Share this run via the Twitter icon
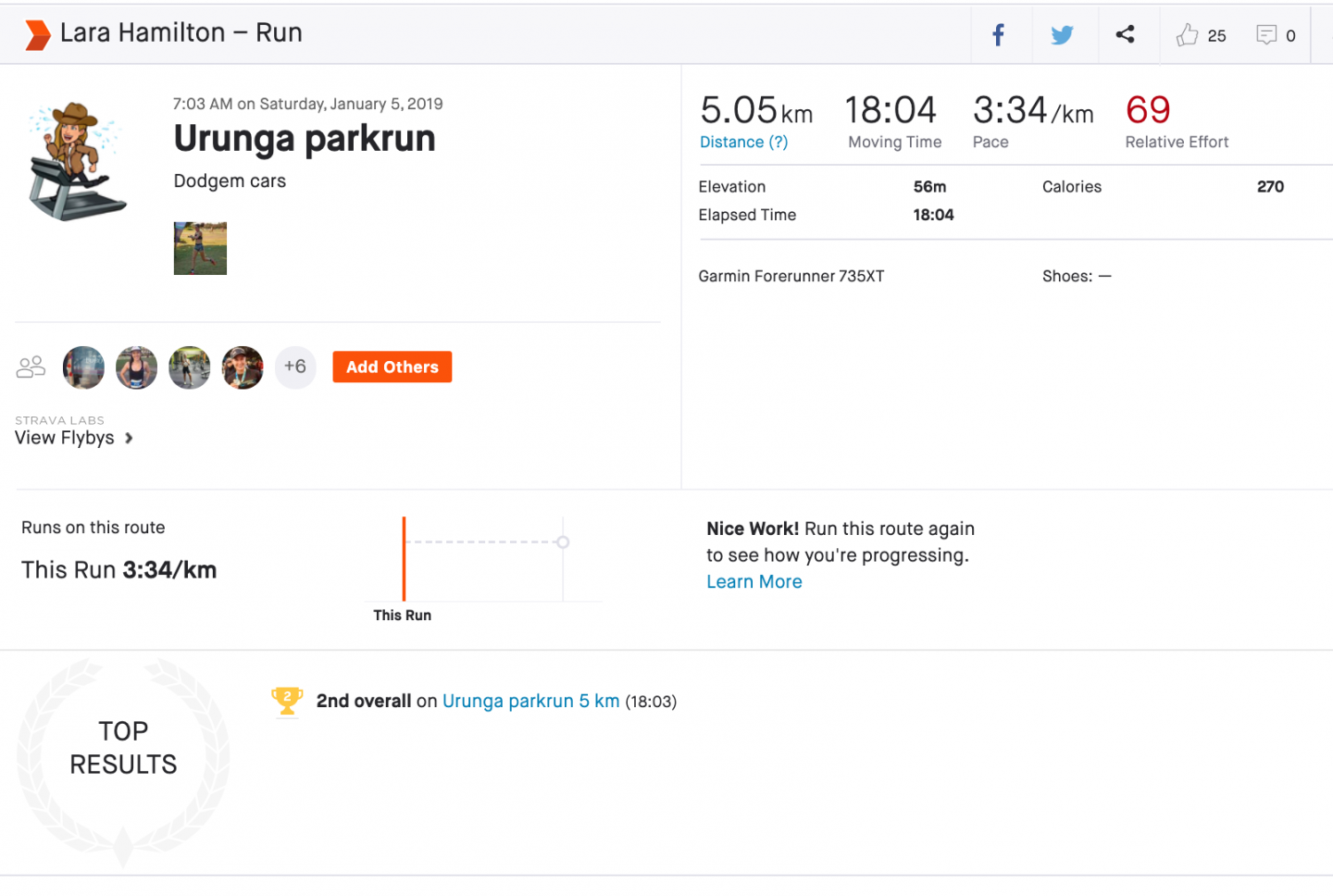This screenshot has height=896, width=1333. coord(1062,33)
